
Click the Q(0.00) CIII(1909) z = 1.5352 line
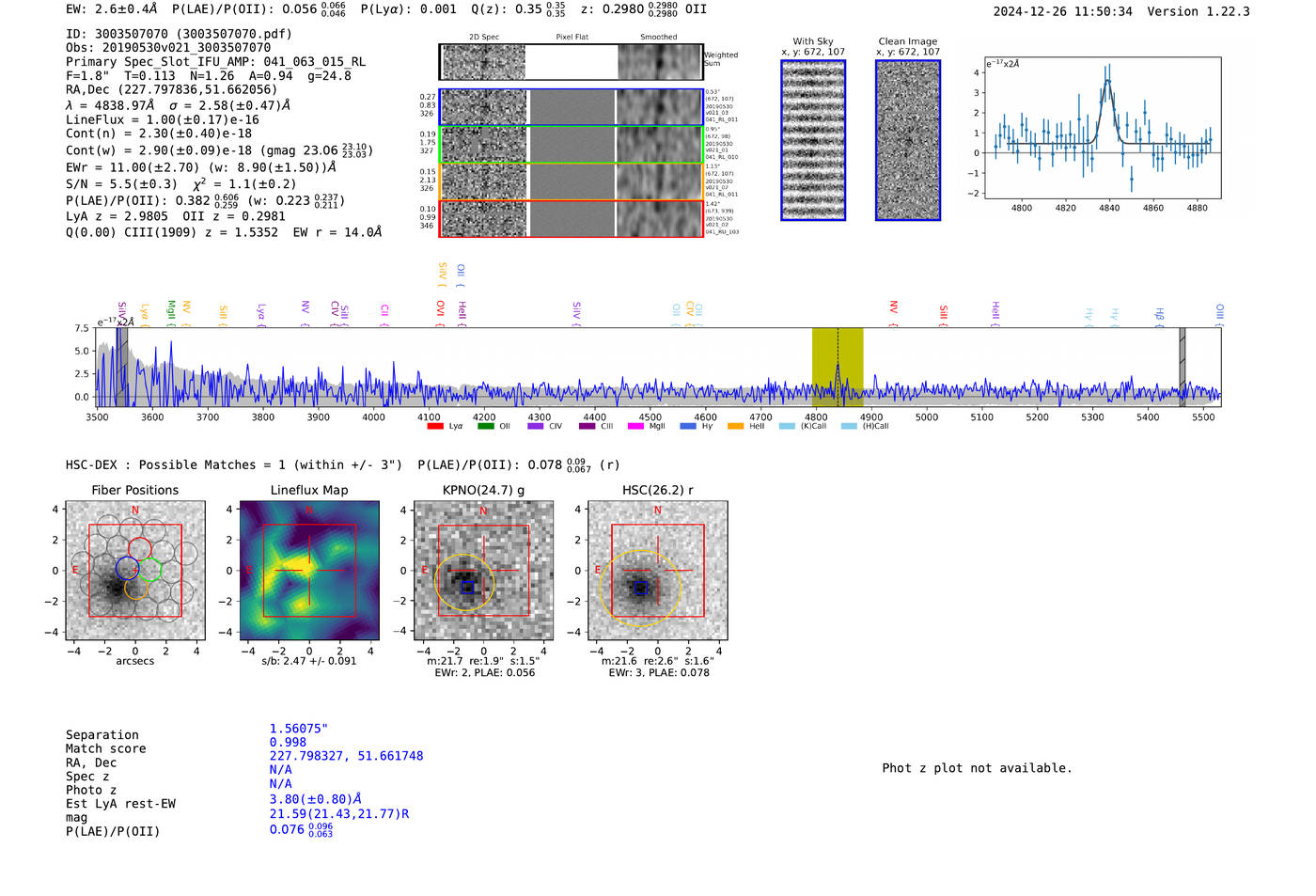[224, 231]
